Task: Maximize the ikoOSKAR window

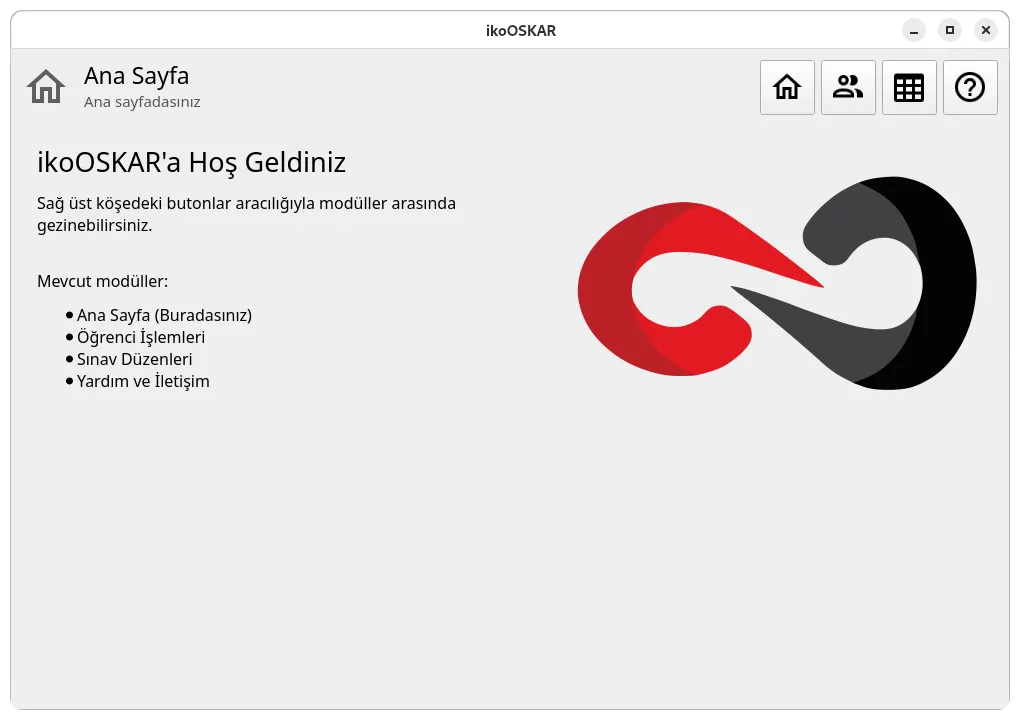Action: click(950, 30)
